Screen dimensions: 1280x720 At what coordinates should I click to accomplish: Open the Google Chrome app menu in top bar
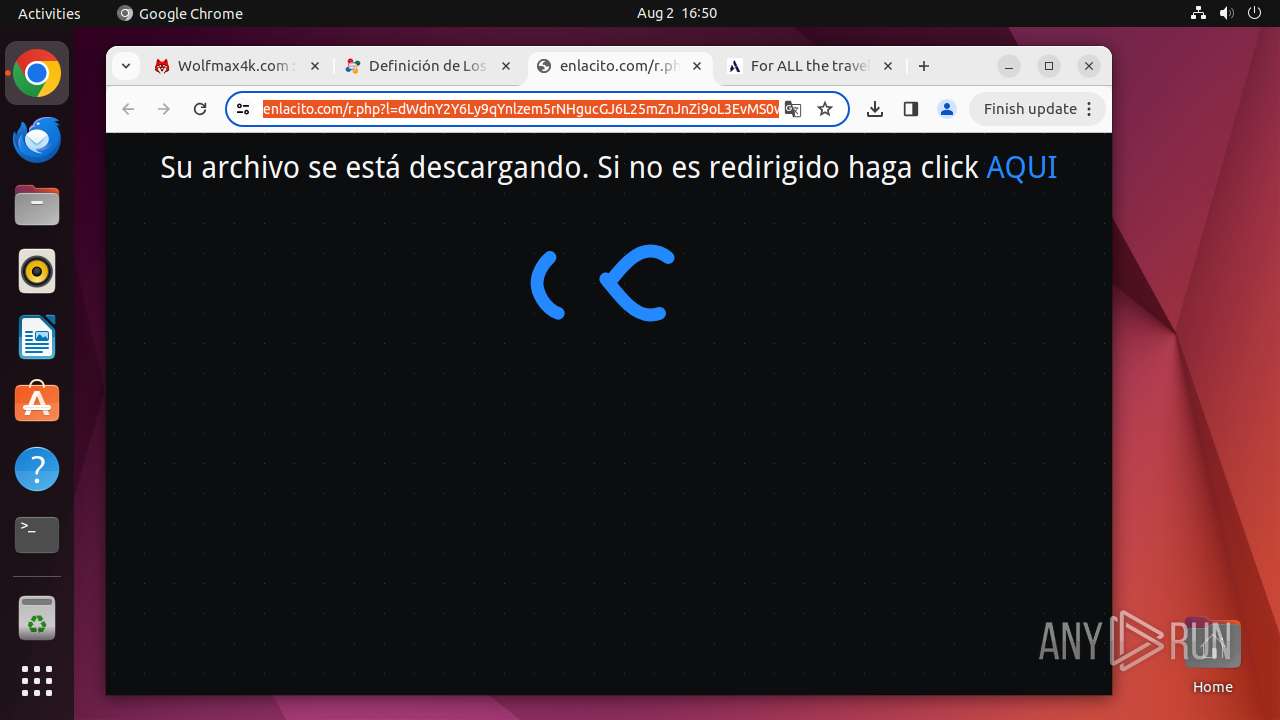pyautogui.click(x=180, y=13)
